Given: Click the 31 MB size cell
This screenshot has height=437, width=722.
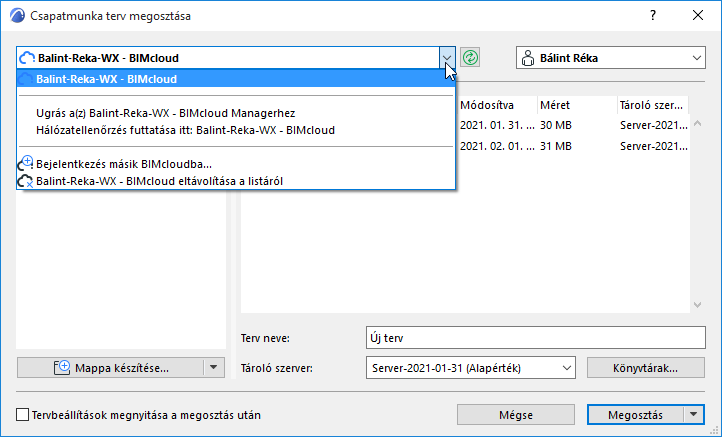Looking at the screenshot, I should tap(556, 146).
